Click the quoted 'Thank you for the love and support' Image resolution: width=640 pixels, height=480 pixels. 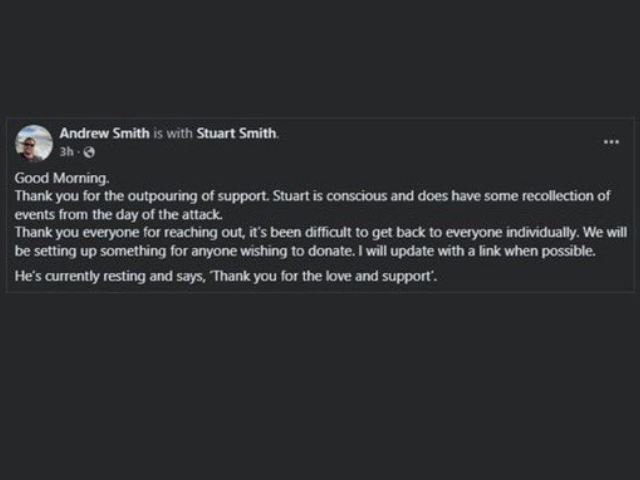point(322,276)
